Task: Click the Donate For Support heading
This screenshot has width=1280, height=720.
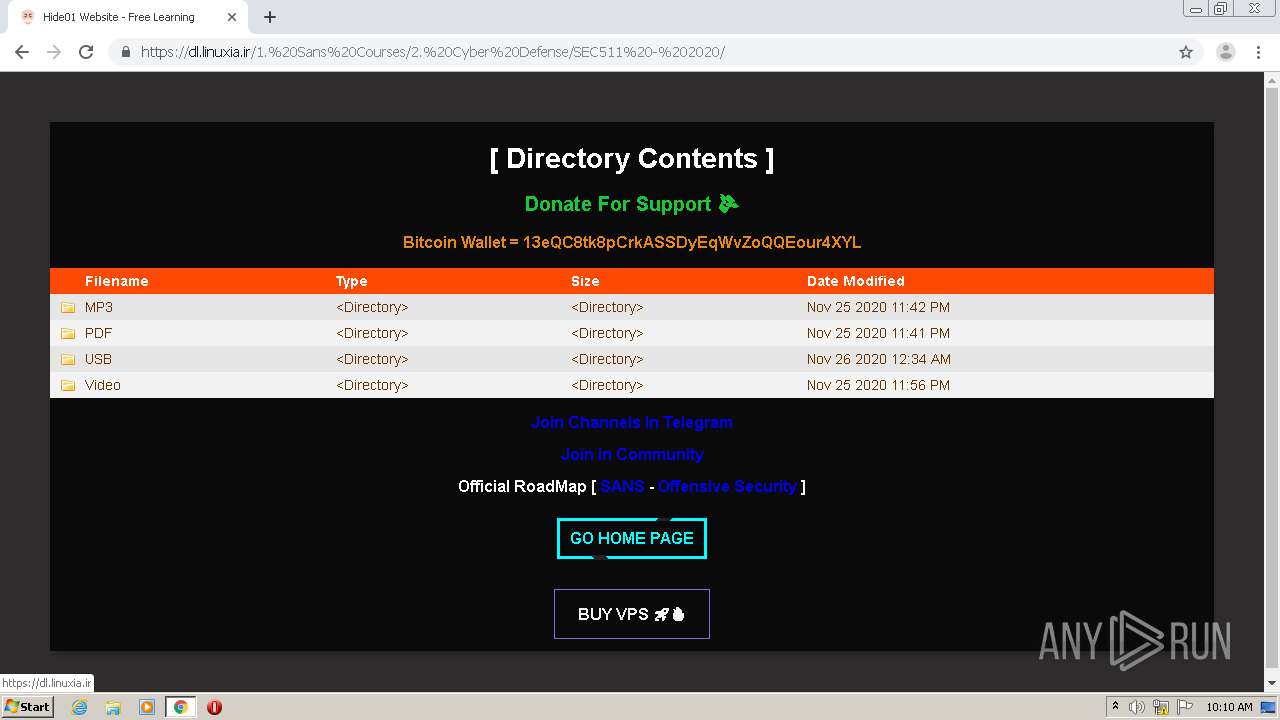Action: coord(632,204)
